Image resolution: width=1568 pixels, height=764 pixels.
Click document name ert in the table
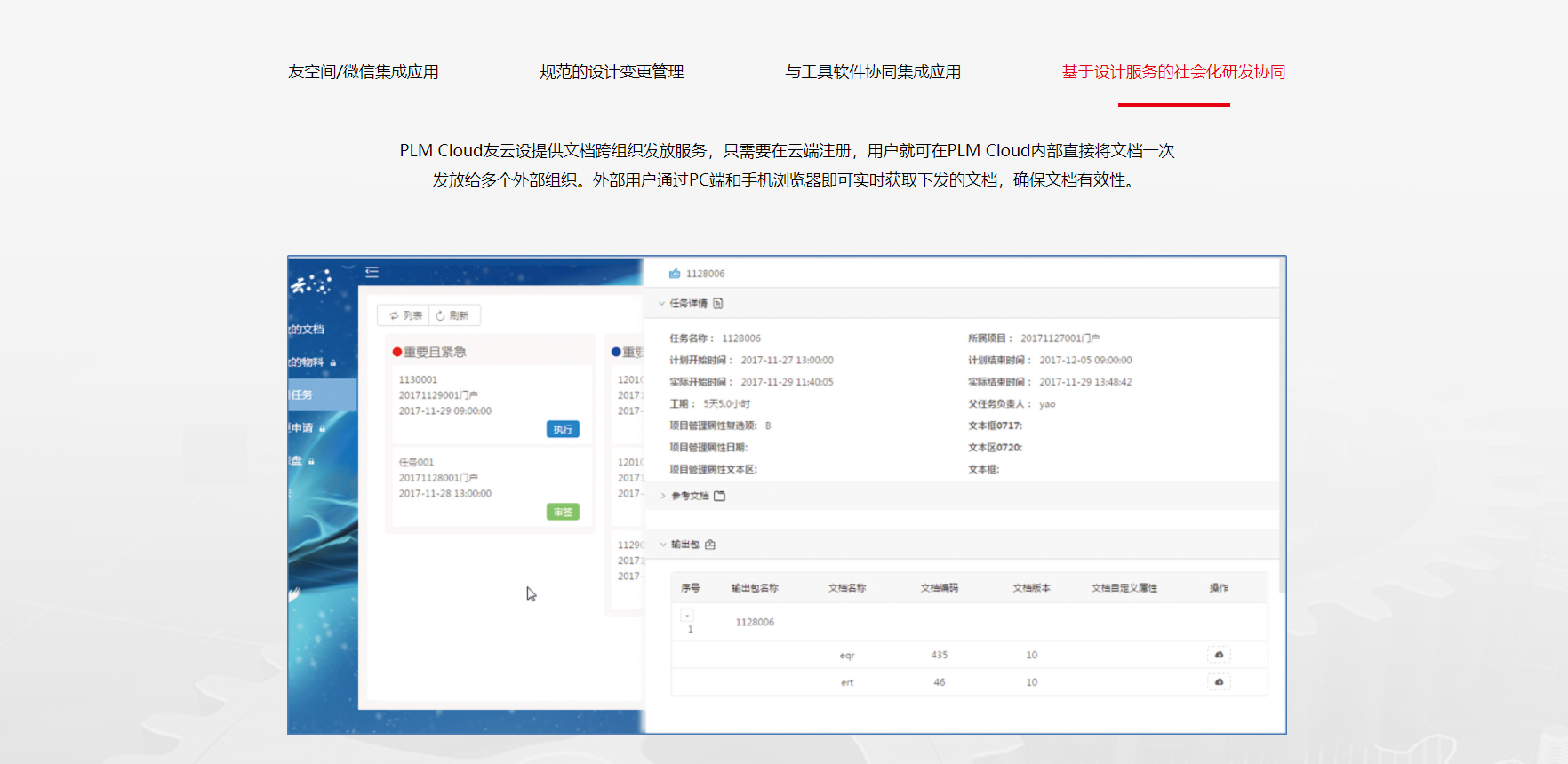pos(847,683)
